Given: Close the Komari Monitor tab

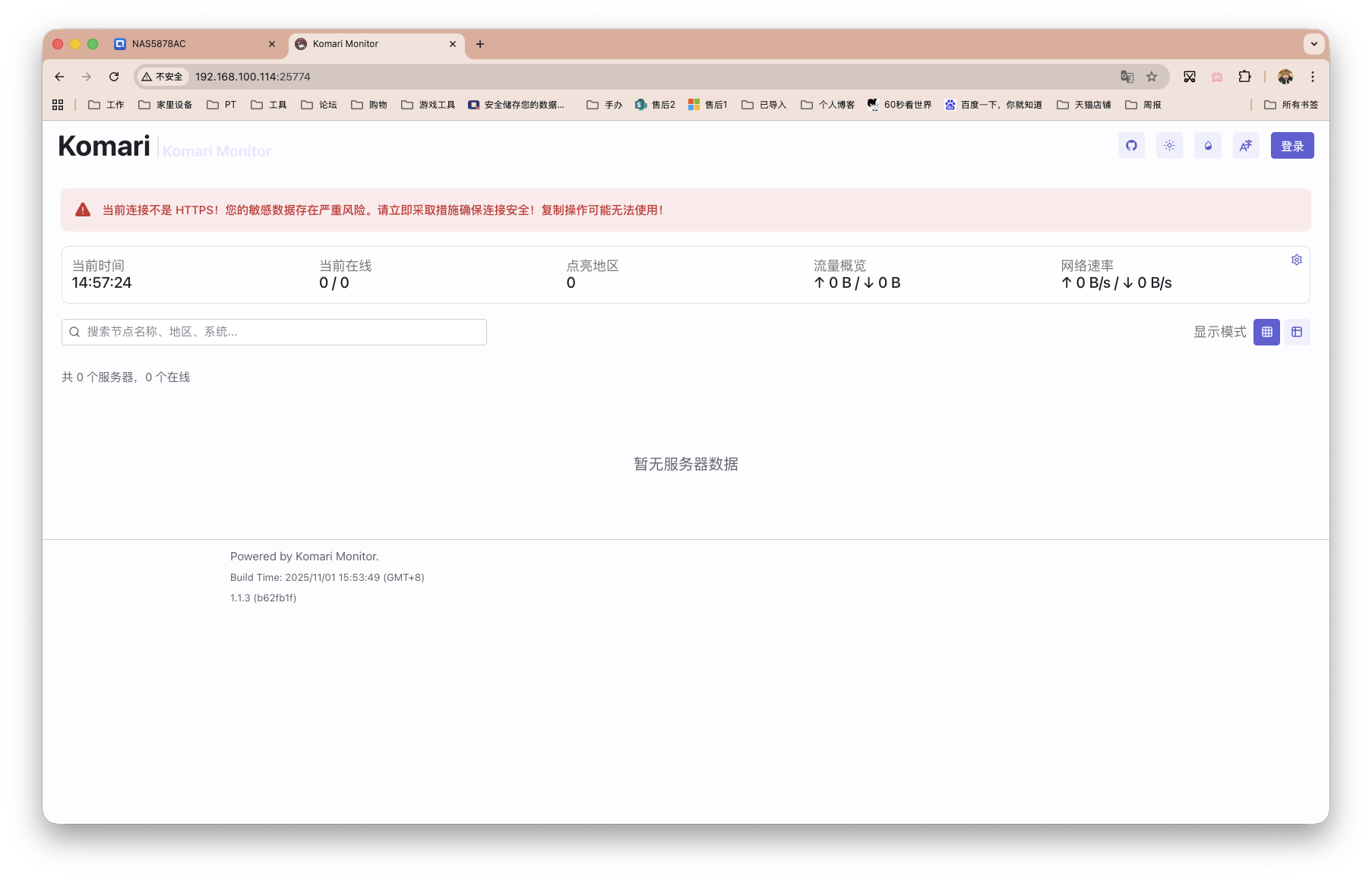Looking at the screenshot, I should [x=453, y=44].
